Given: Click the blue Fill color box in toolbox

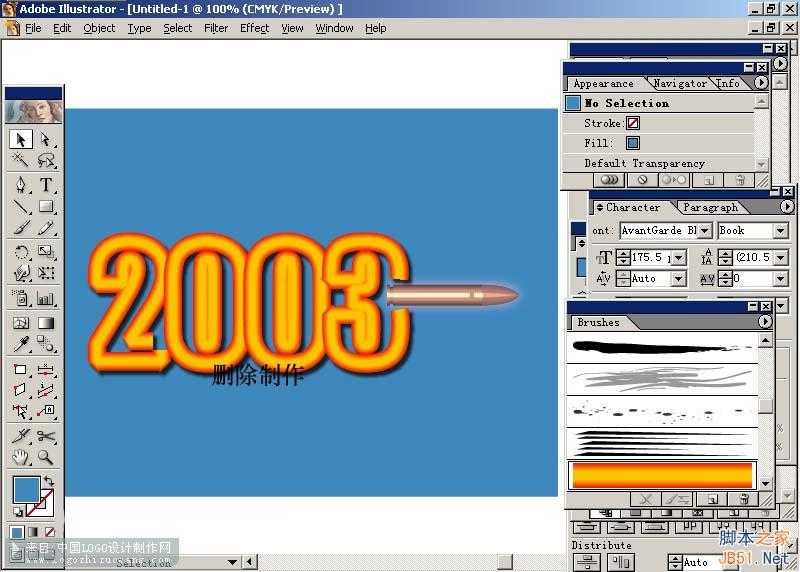Looking at the screenshot, I should 26,489.
